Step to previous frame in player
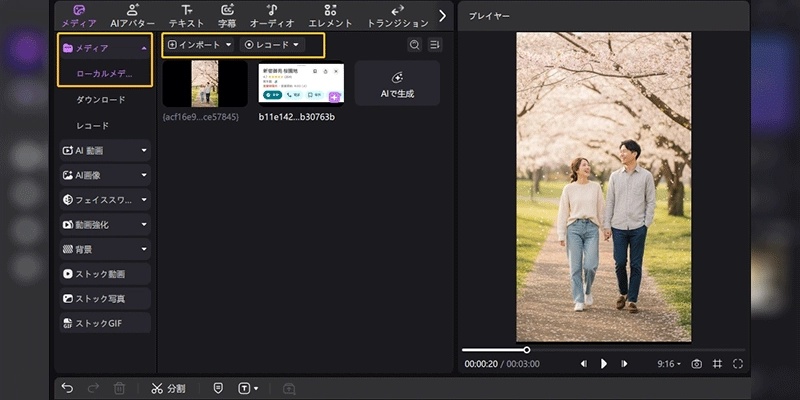The height and width of the screenshot is (400, 800). click(584, 364)
